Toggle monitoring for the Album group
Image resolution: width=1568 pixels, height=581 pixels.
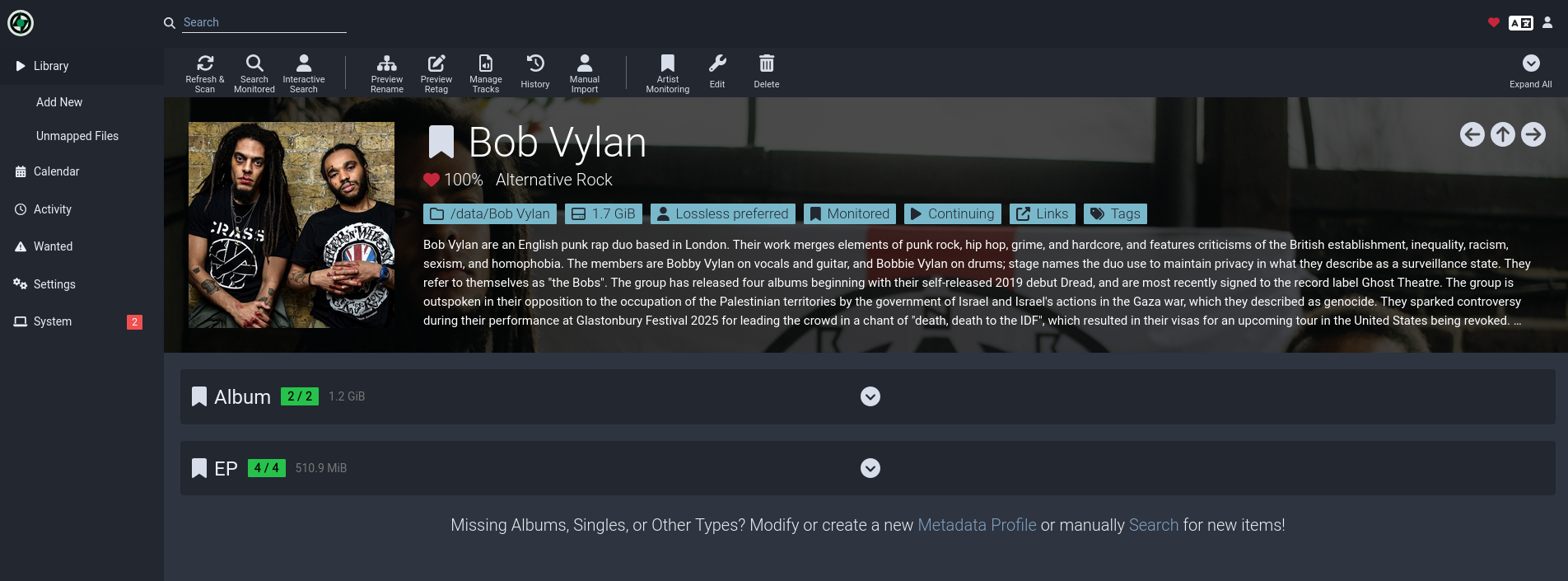click(x=199, y=396)
